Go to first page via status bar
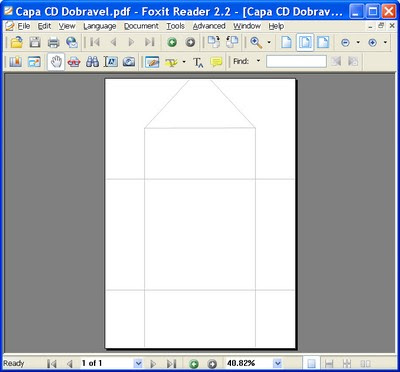400x372 pixels. [51, 363]
